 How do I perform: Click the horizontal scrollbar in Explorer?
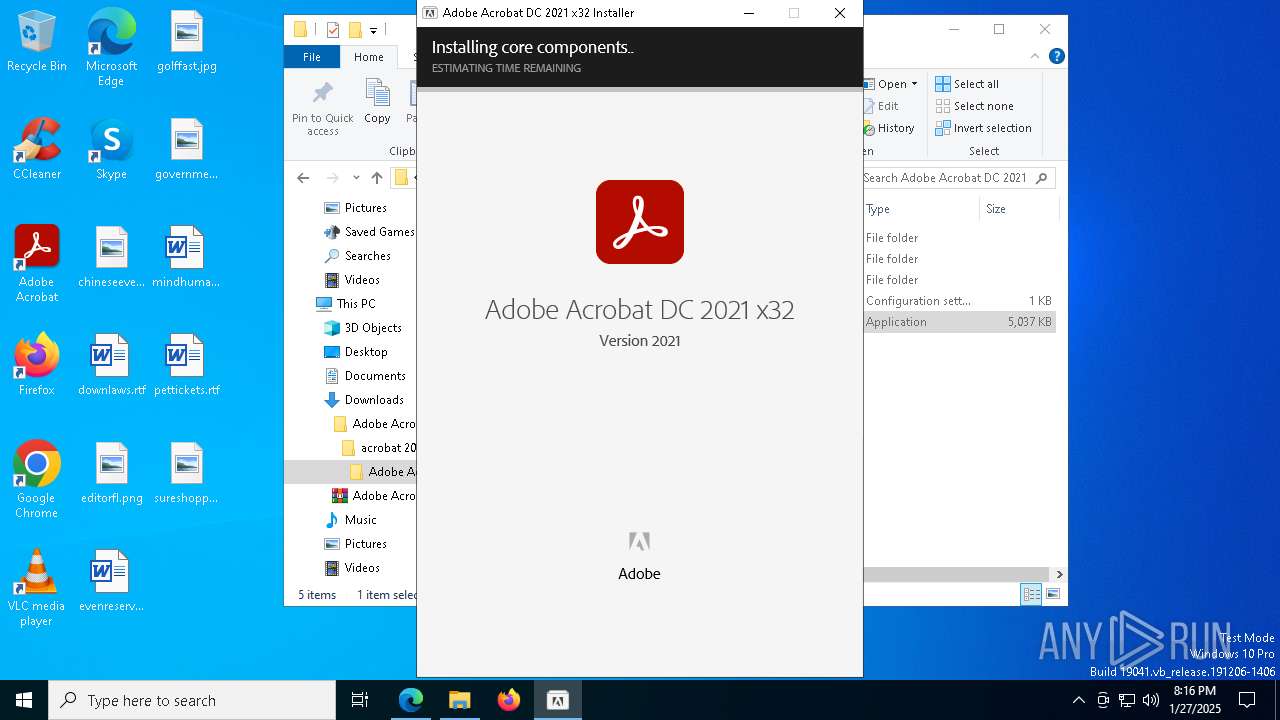tap(957, 574)
